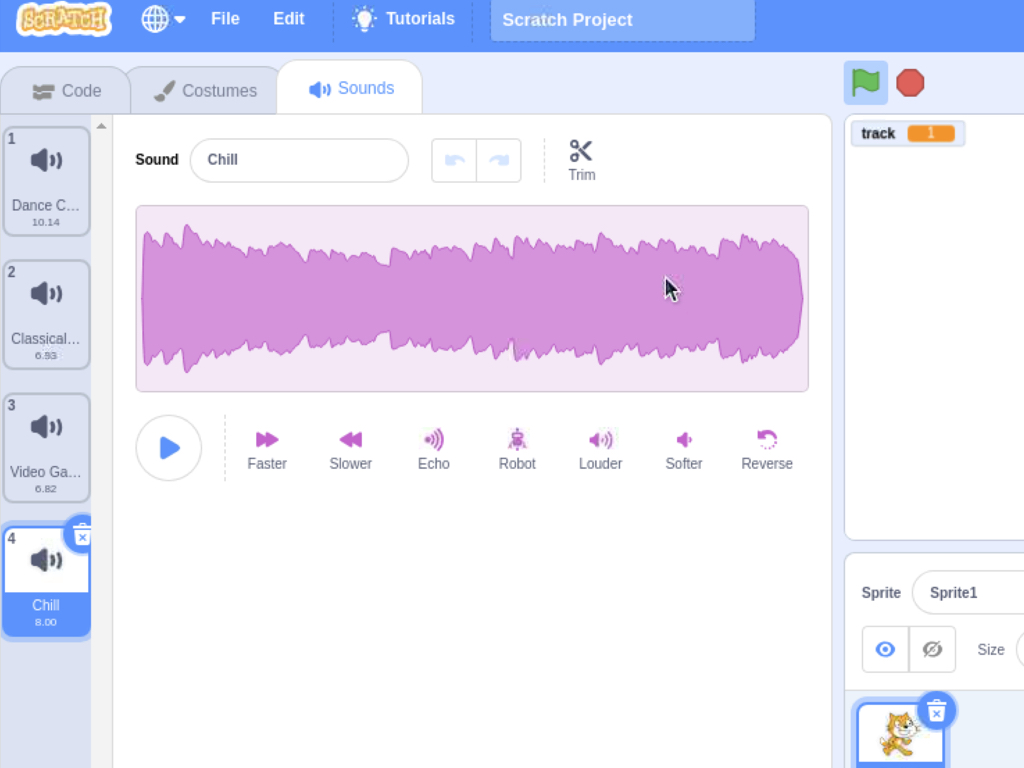Viewport: 1024px width, 768px height.
Task: Open the Edit menu
Action: click(x=289, y=19)
